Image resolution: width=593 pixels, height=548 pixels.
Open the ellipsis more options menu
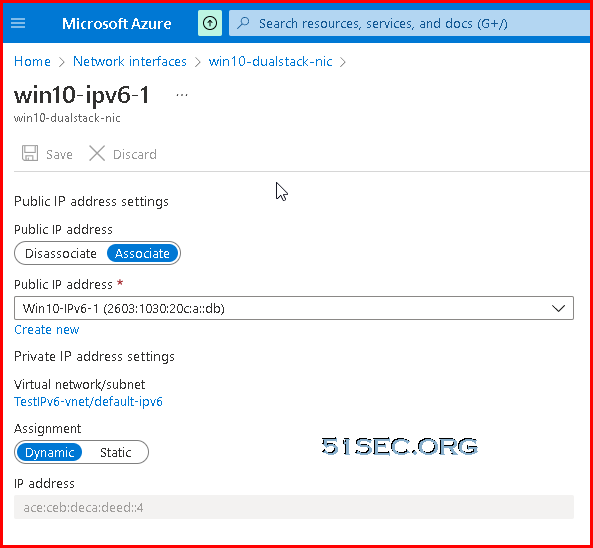tap(182, 95)
